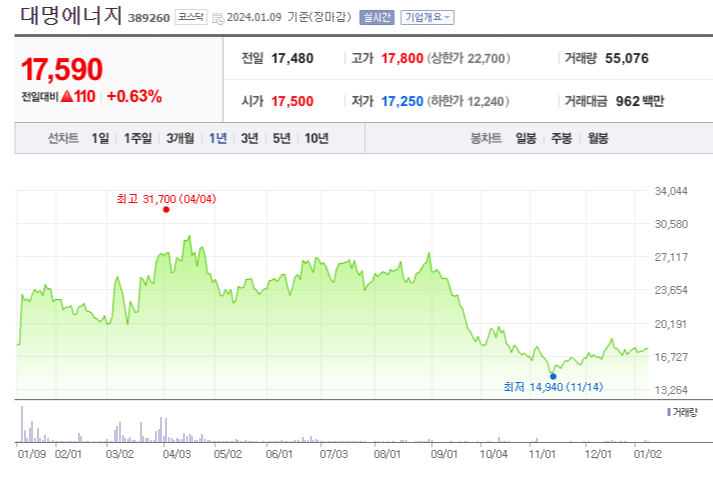Image resolution: width=713 pixels, height=483 pixels.
Task: Click 거래대금 value 962 백만
Action: (x=640, y=101)
